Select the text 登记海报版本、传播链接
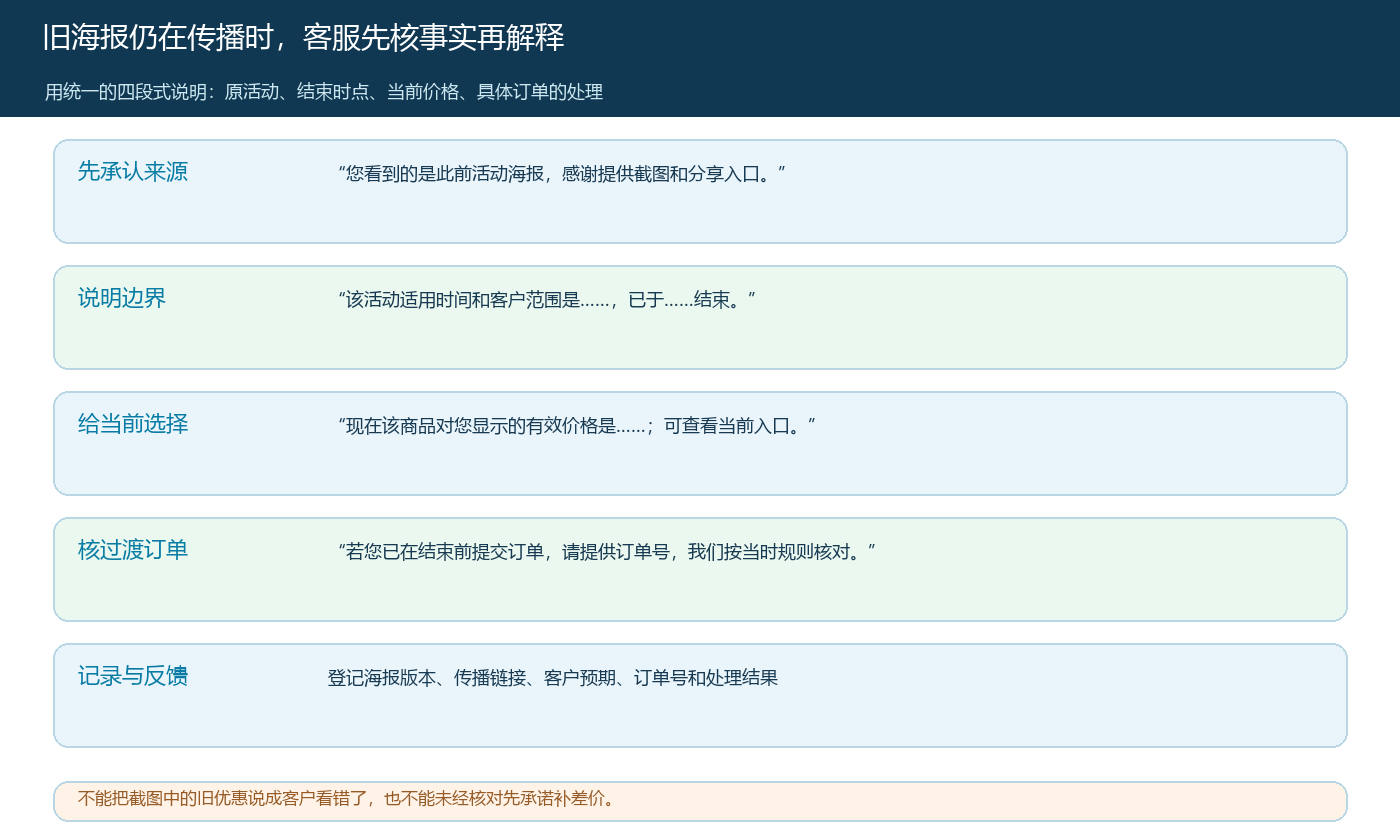This screenshot has height=840, width=1400. click(552, 678)
